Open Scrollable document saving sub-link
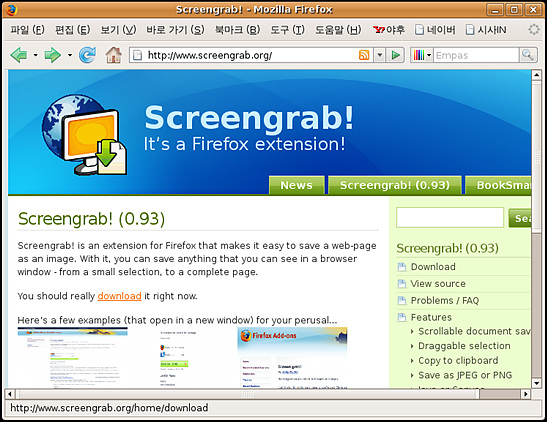This screenshot has width=547, height=422. tap(474, 331)
